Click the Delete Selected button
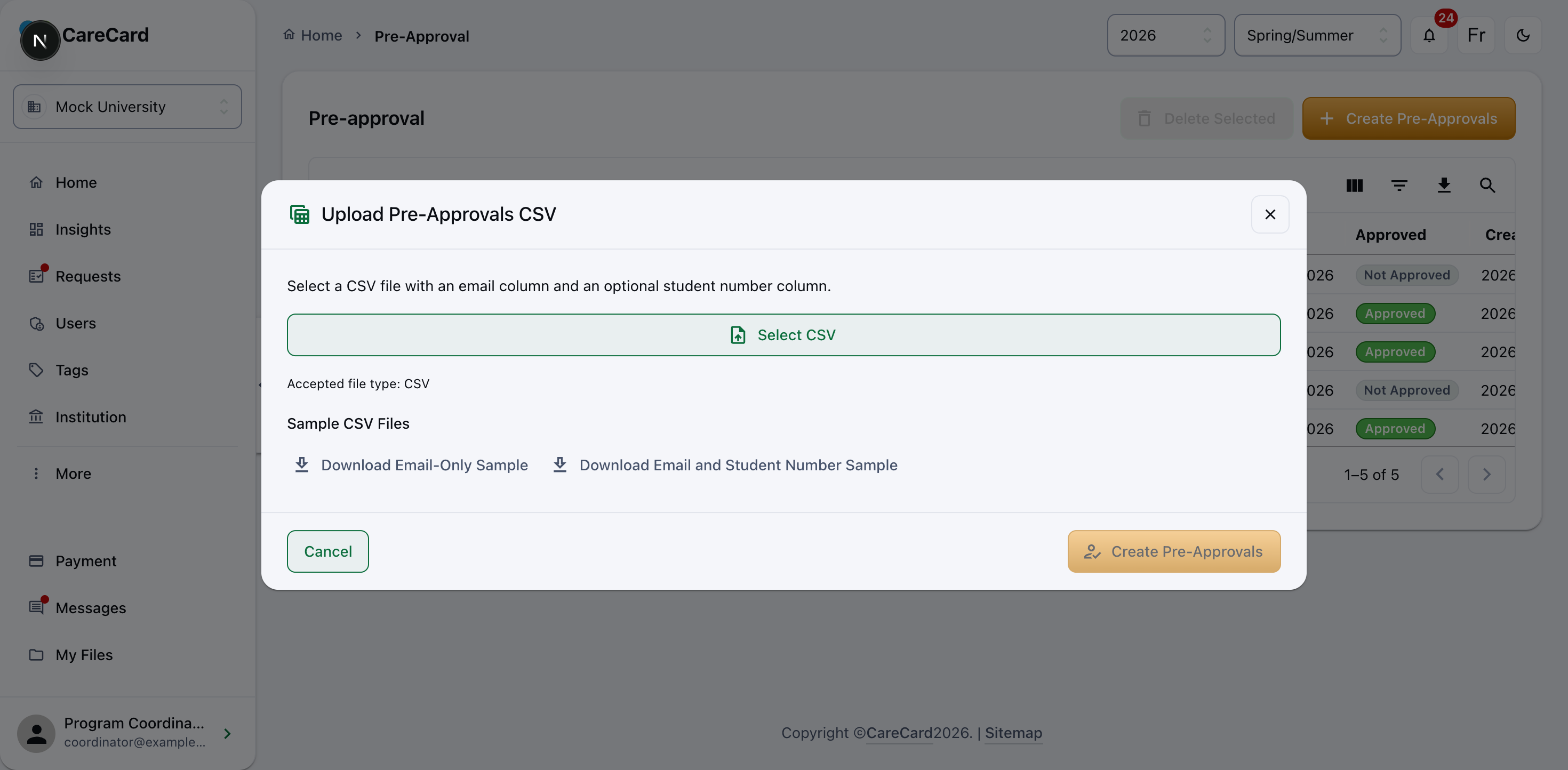Viewport: 1568px width, 770px height. point(1206,118)
